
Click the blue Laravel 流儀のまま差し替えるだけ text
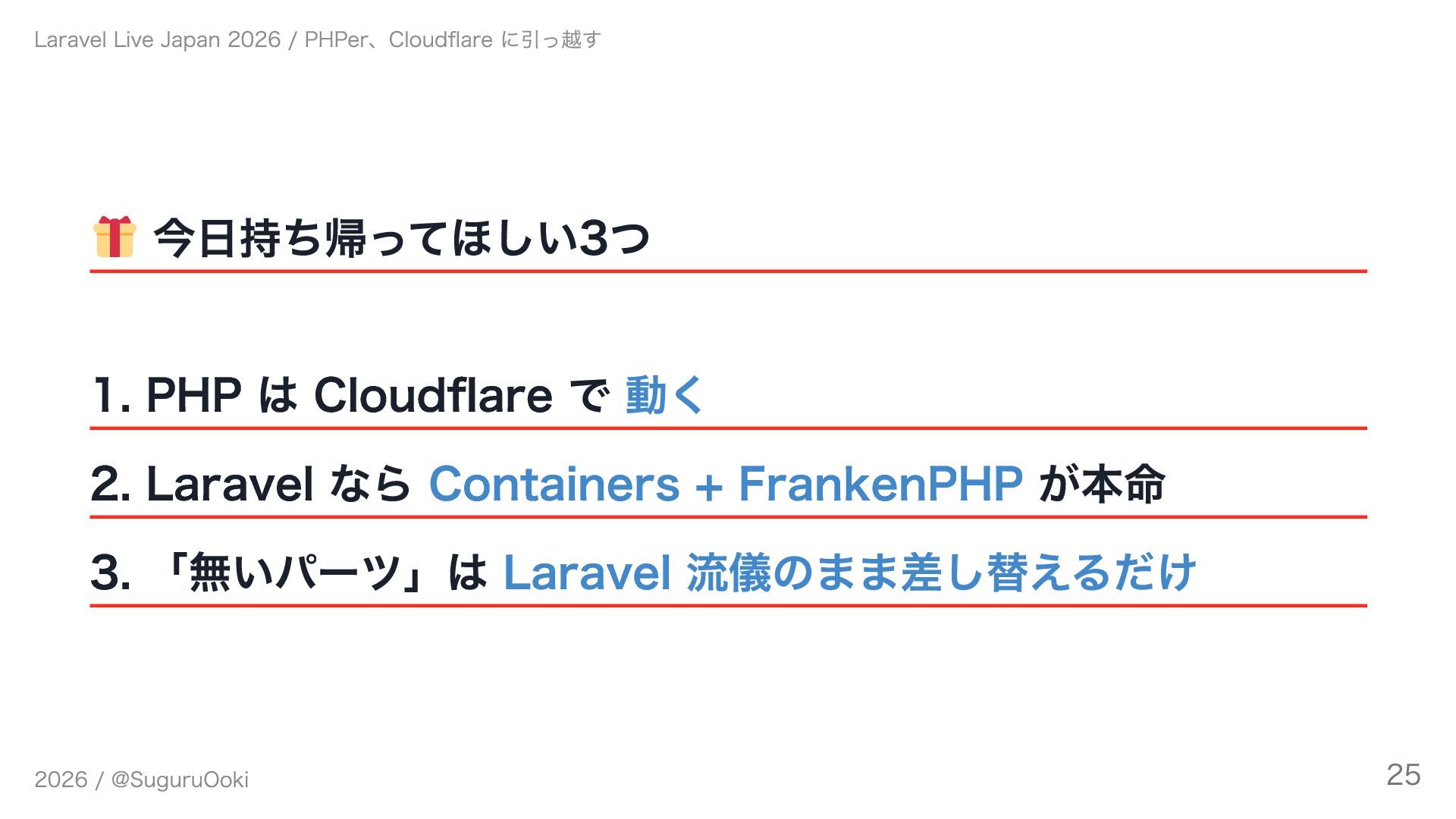pyautogui.click(x=849, y=573)
